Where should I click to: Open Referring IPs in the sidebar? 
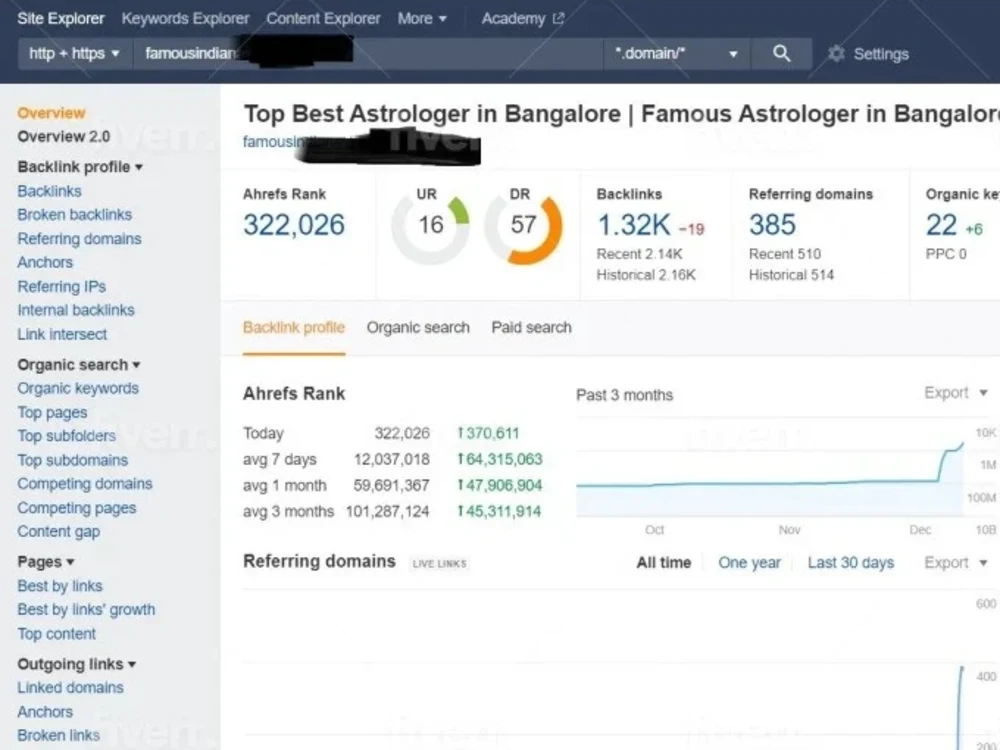tap(62, 287)
